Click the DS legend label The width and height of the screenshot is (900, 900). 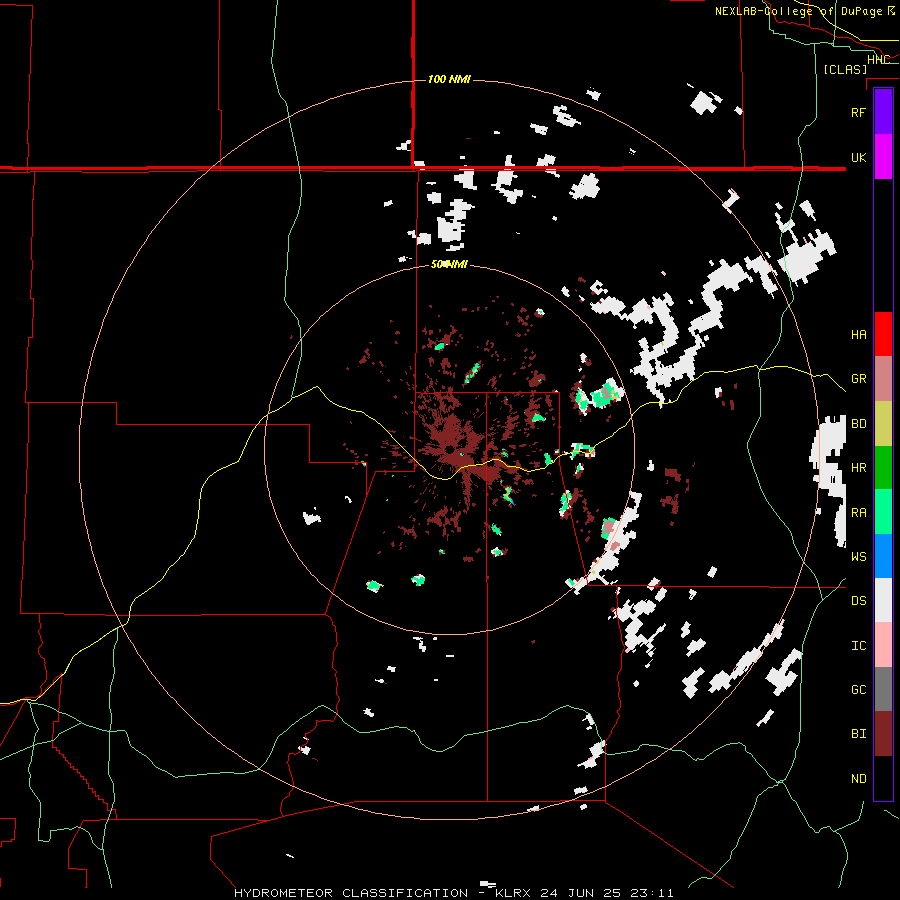point(859,601)
